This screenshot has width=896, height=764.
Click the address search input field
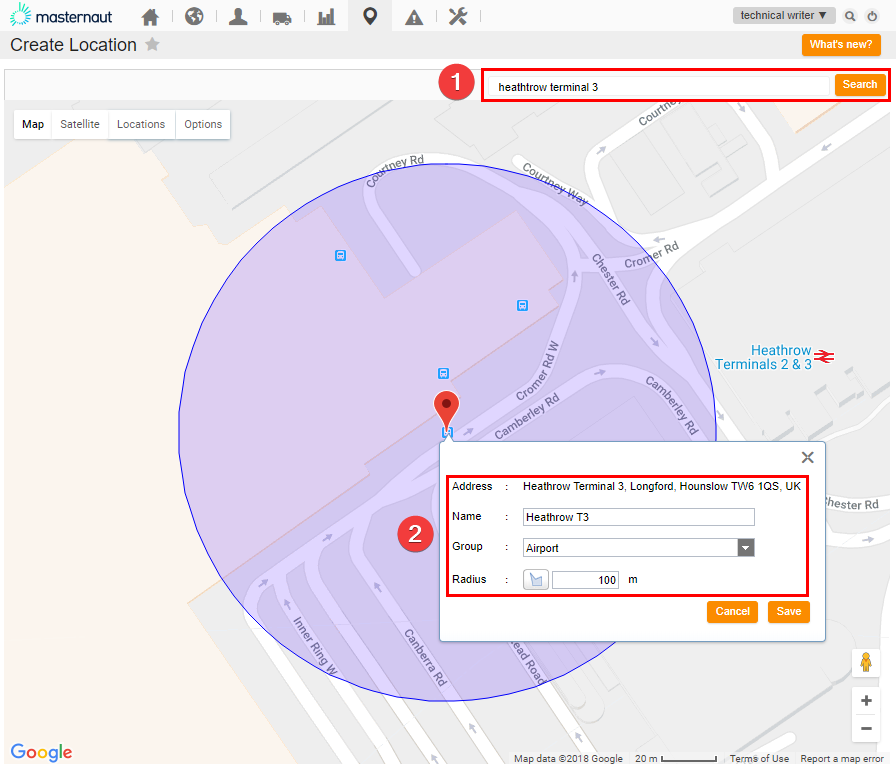coord(660,86)
